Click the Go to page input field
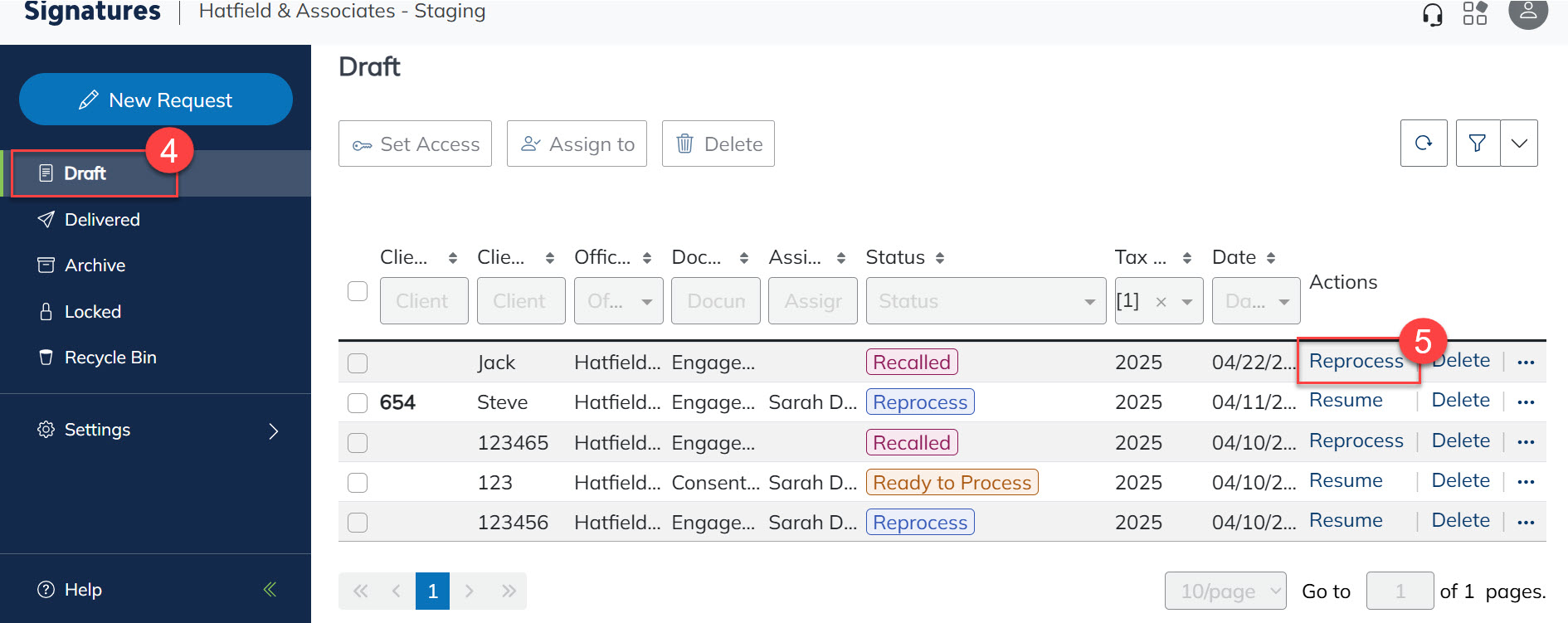This screenshot has width=1568, height=623. 1400,591
